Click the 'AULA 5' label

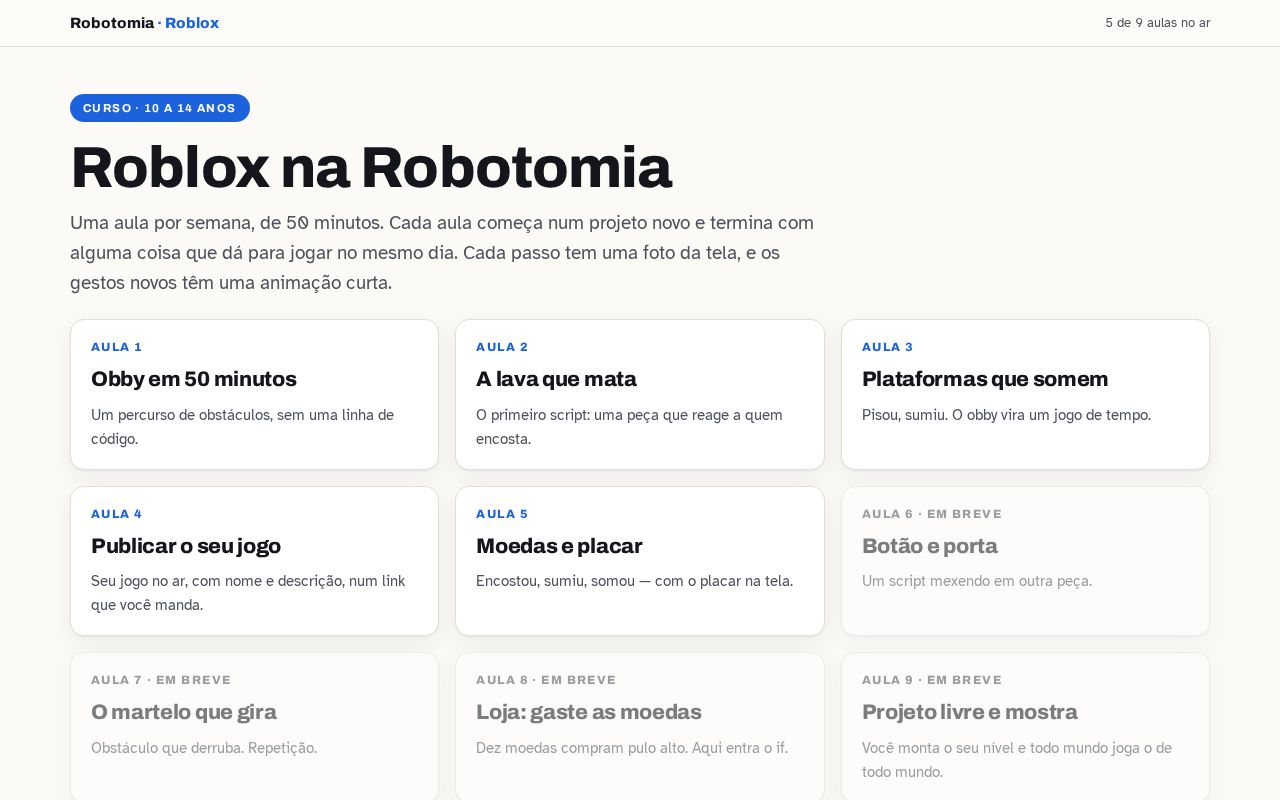[x=502, y=514]
